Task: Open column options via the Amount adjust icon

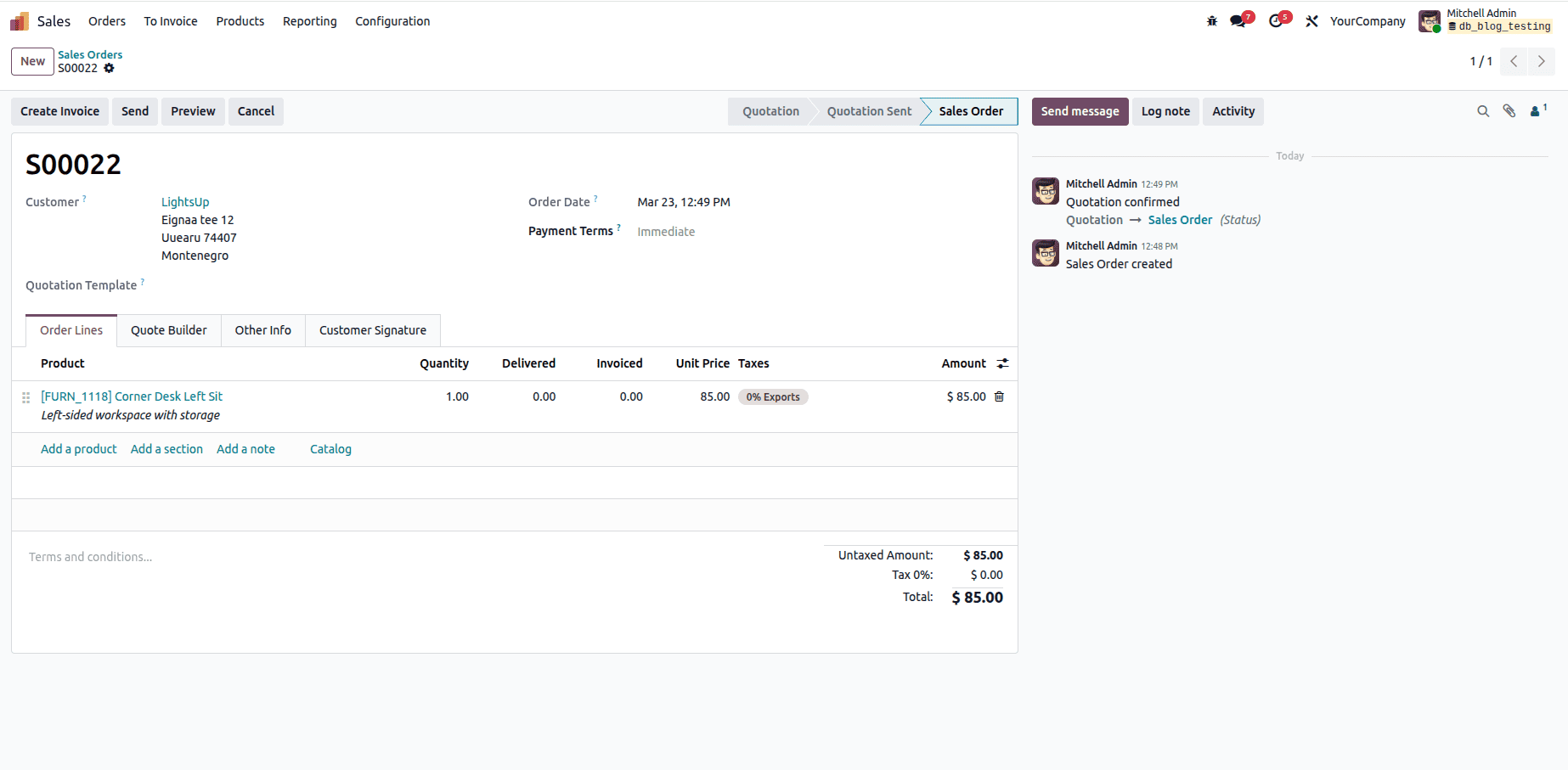Action: [x=1002, y=363]
